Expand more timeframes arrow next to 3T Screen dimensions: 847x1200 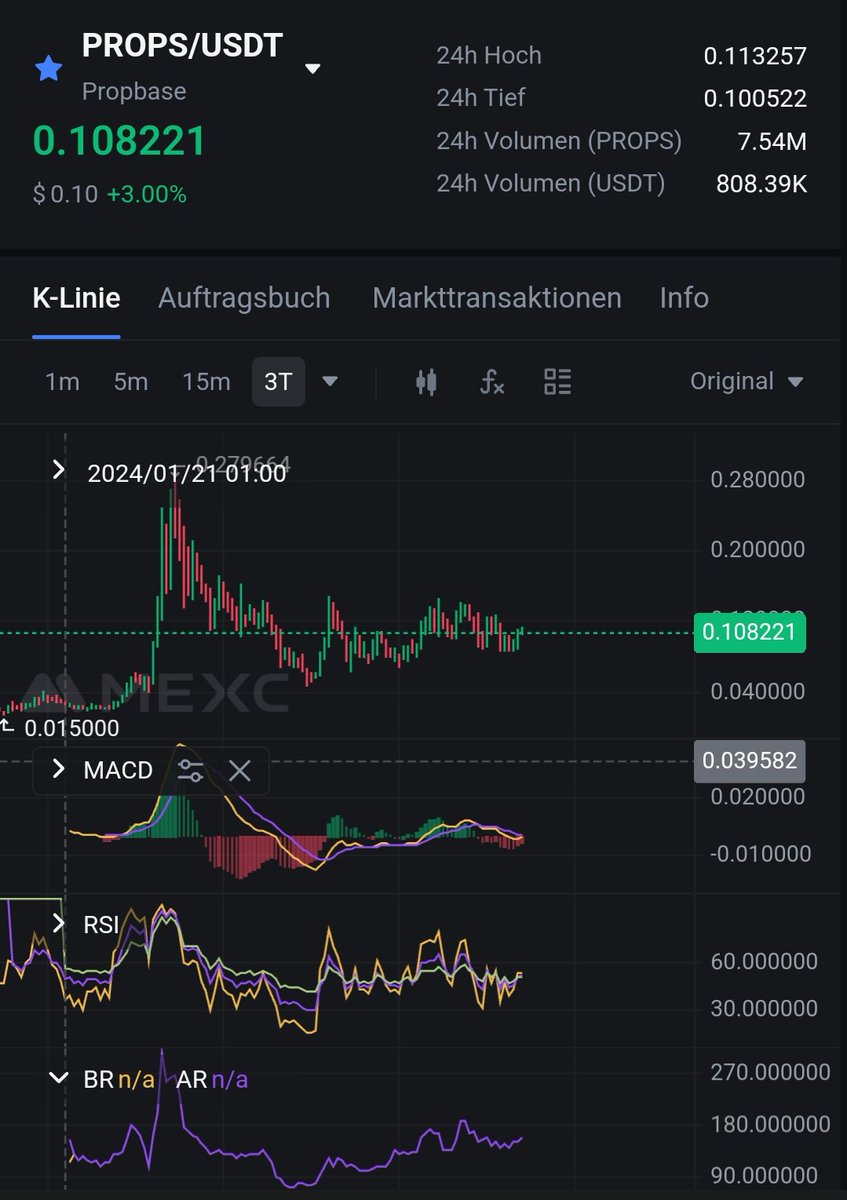click(x=330, y=381)
